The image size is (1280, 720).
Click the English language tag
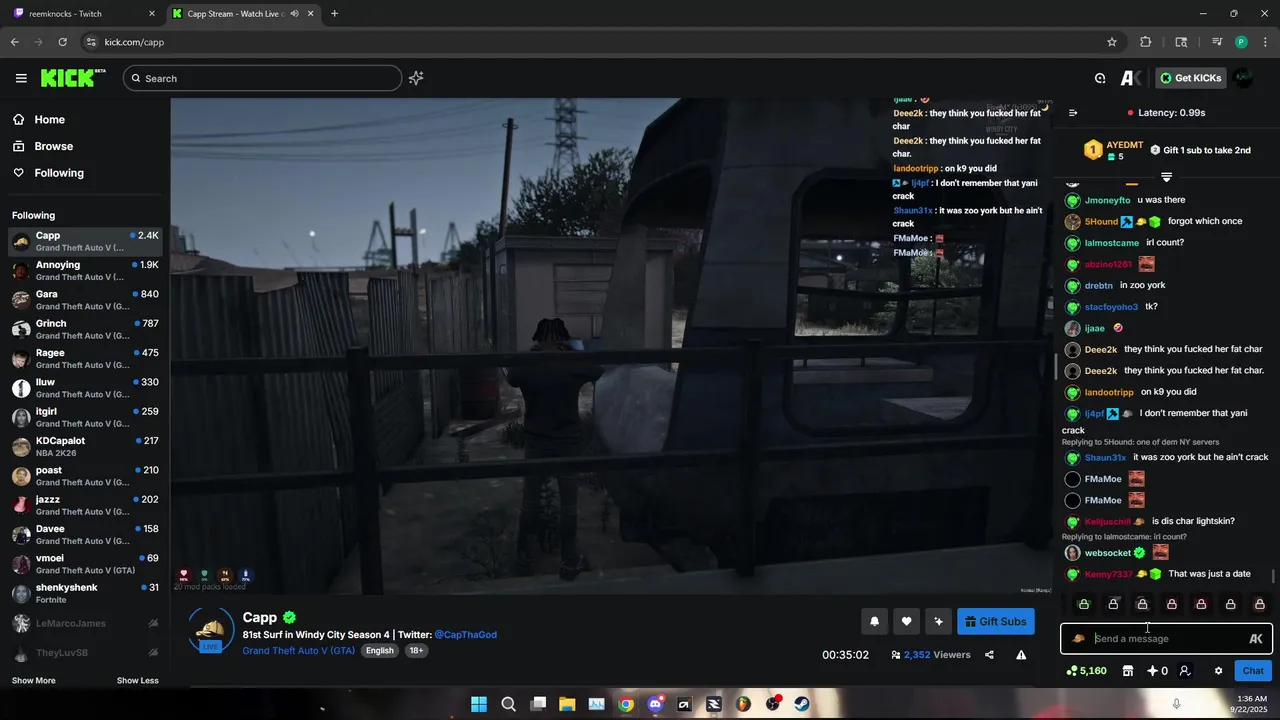tap(380, 651)
